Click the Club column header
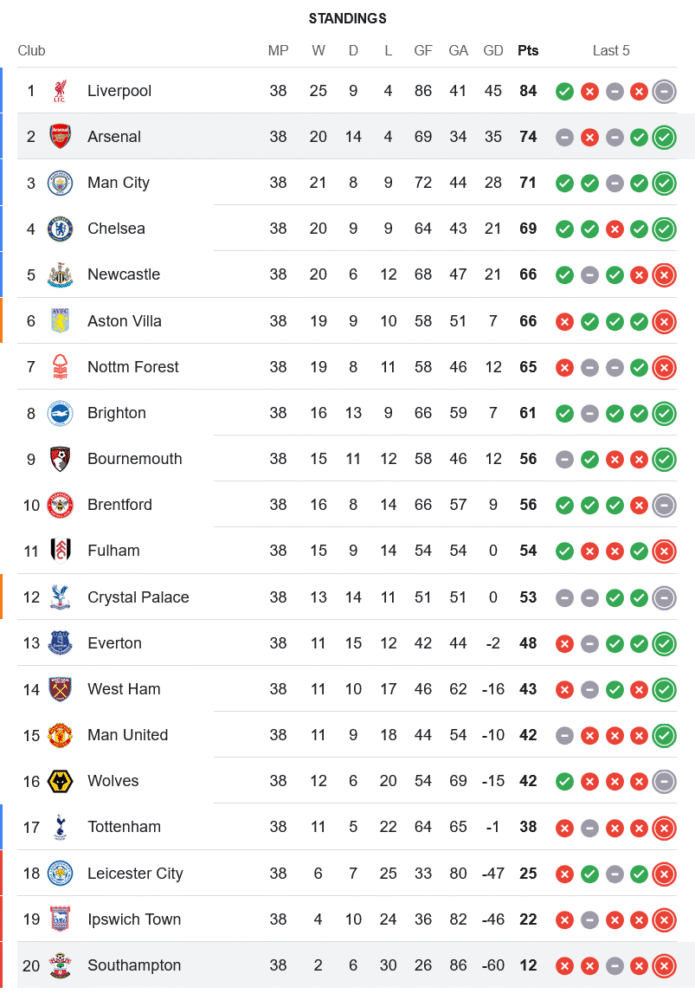Viewport: 695px width, 1000px height. pyautogui.click(x=31, y=51)
